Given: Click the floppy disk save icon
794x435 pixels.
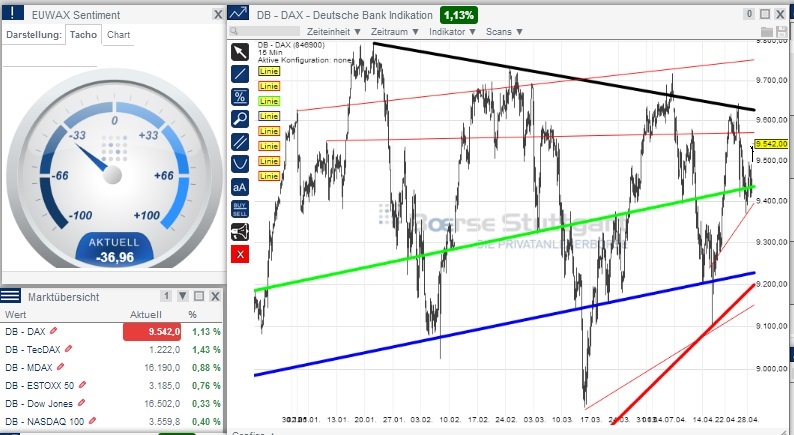Looking at the screenshot, I should tap(781, 31).
